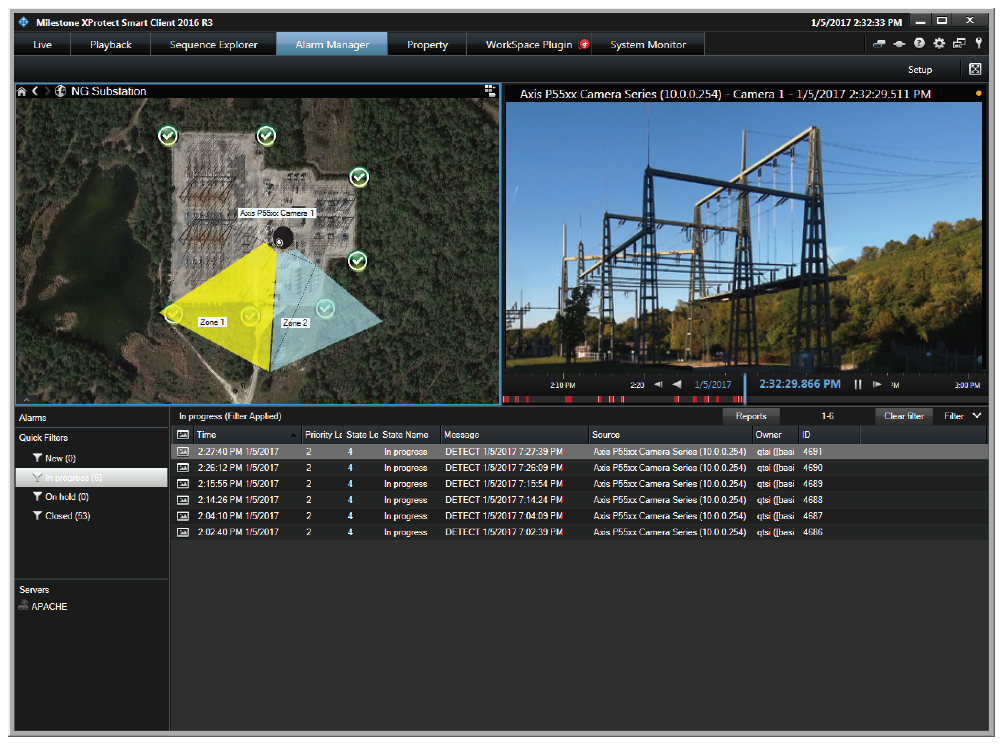Click the key icon in the top toolbar
Image resolution: width=1007 pixels, height=747 pixels.
coord(979,43)
